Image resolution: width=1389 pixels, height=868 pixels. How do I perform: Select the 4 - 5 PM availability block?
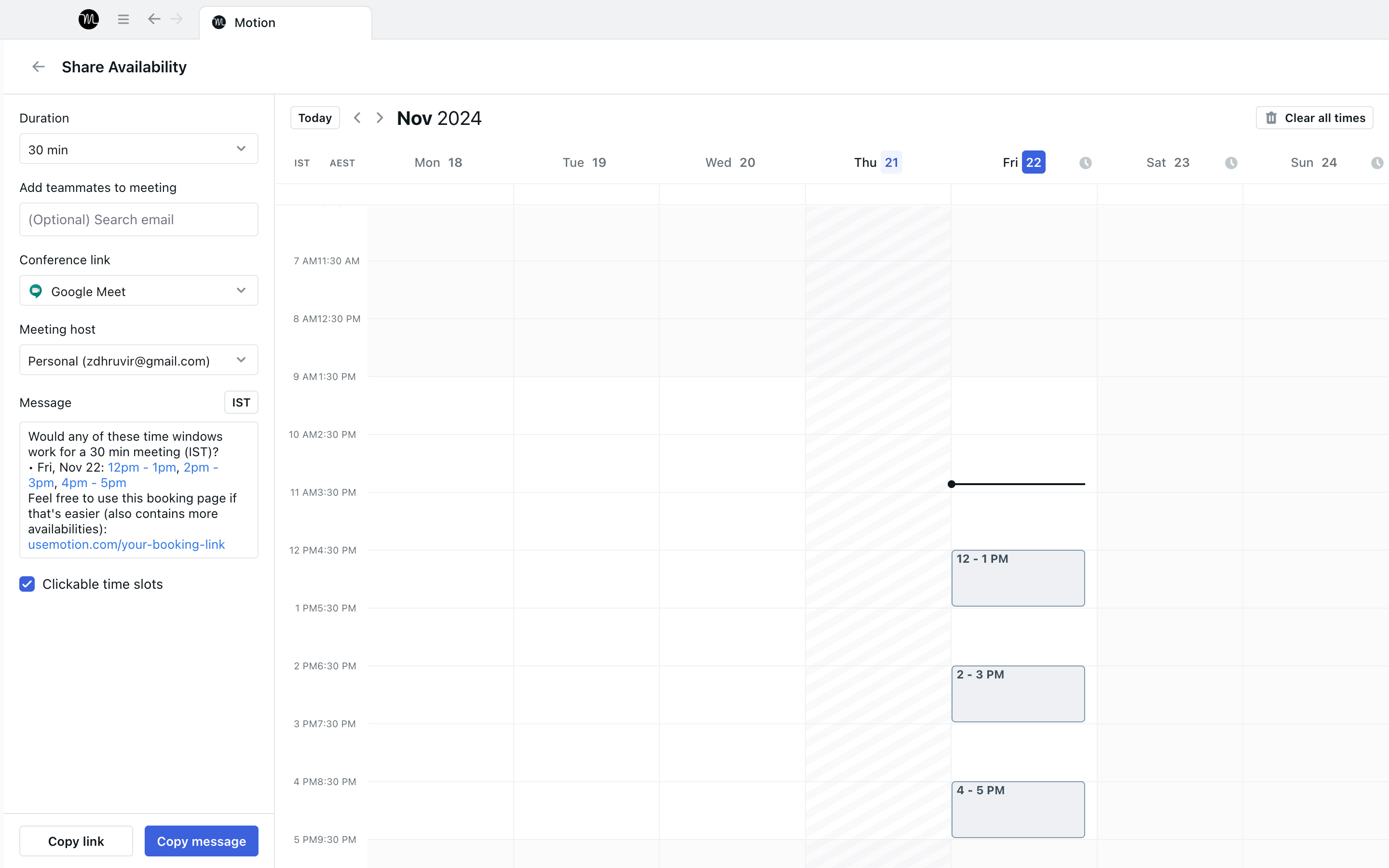(x=1018, y=810)
